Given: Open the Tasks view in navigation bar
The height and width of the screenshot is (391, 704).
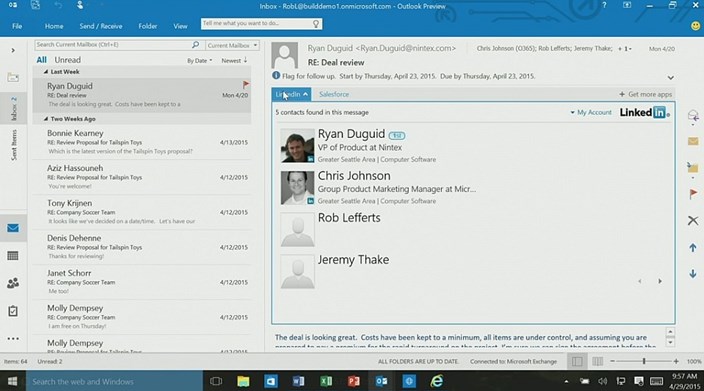Looking at the screenshot, I should [13, 311].
